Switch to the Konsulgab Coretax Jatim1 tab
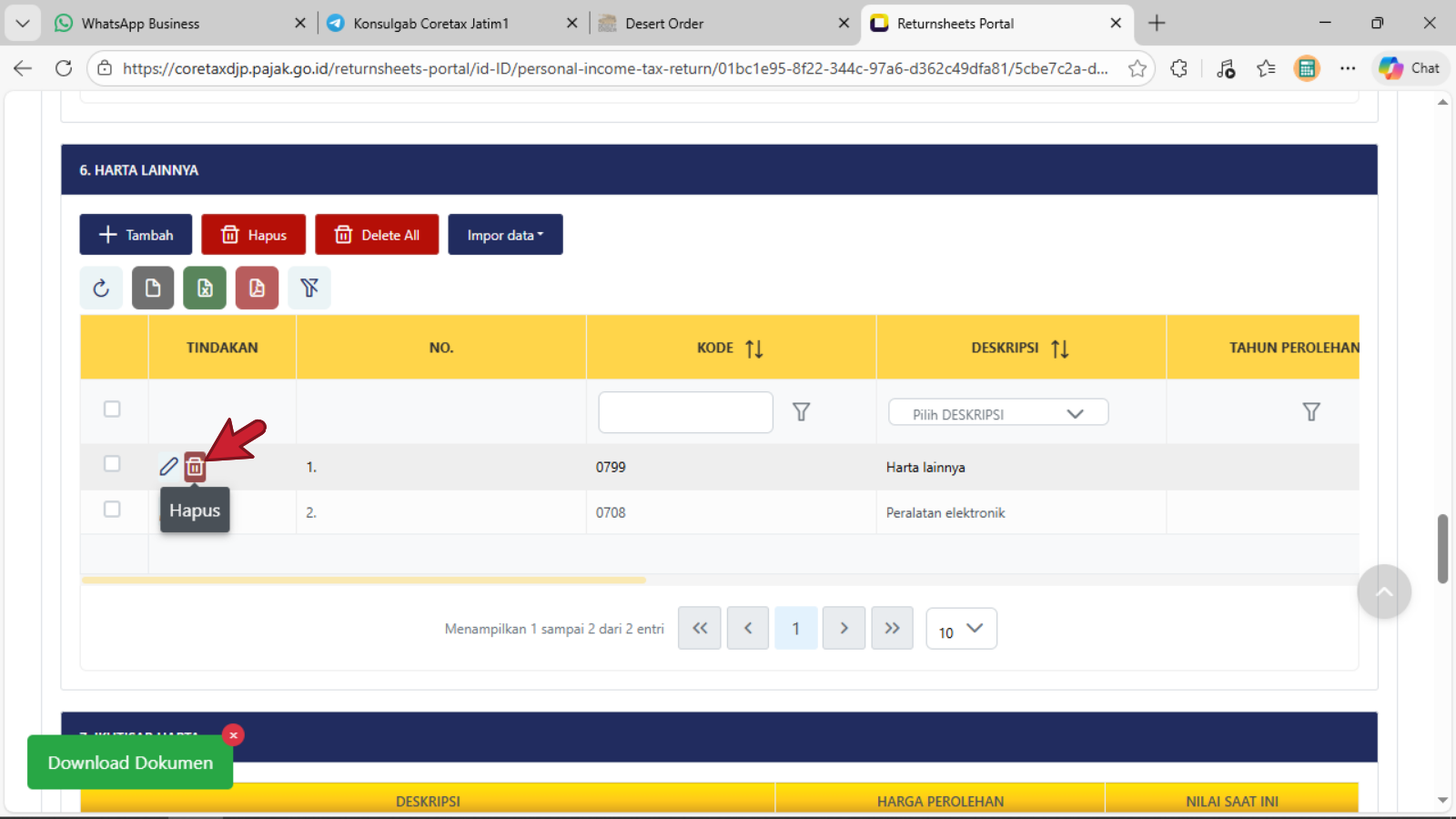This screenshot has height=819, width=1456. pyautogui.click(x=431, y=24)
